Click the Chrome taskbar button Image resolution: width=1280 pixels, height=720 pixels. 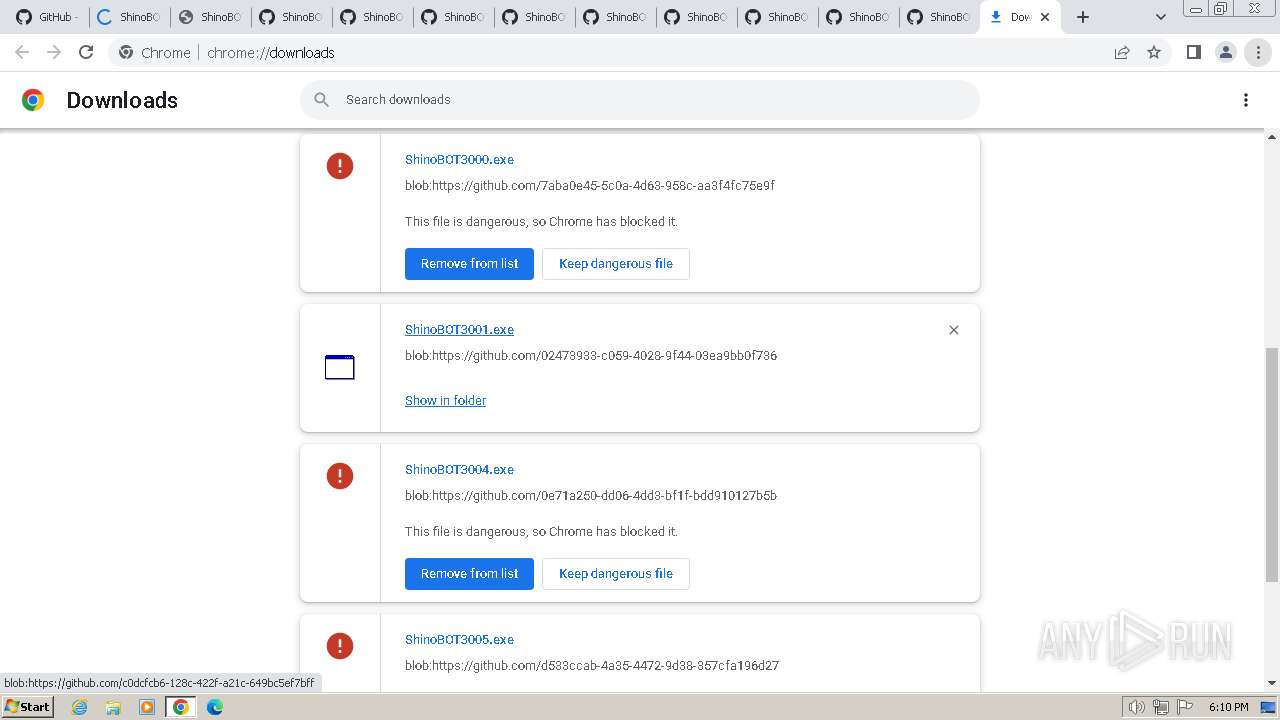point(181,707)
